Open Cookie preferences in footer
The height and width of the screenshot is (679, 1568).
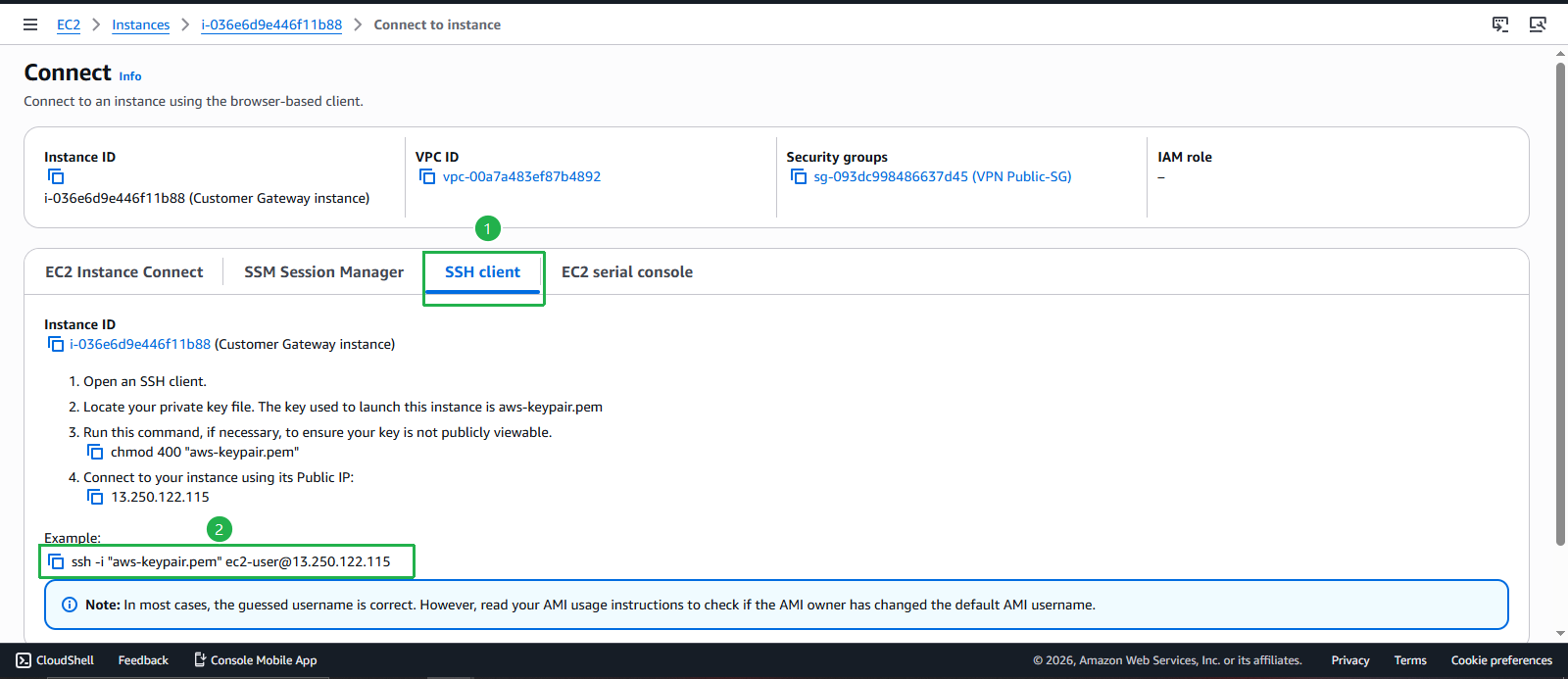pos(1501,660)
